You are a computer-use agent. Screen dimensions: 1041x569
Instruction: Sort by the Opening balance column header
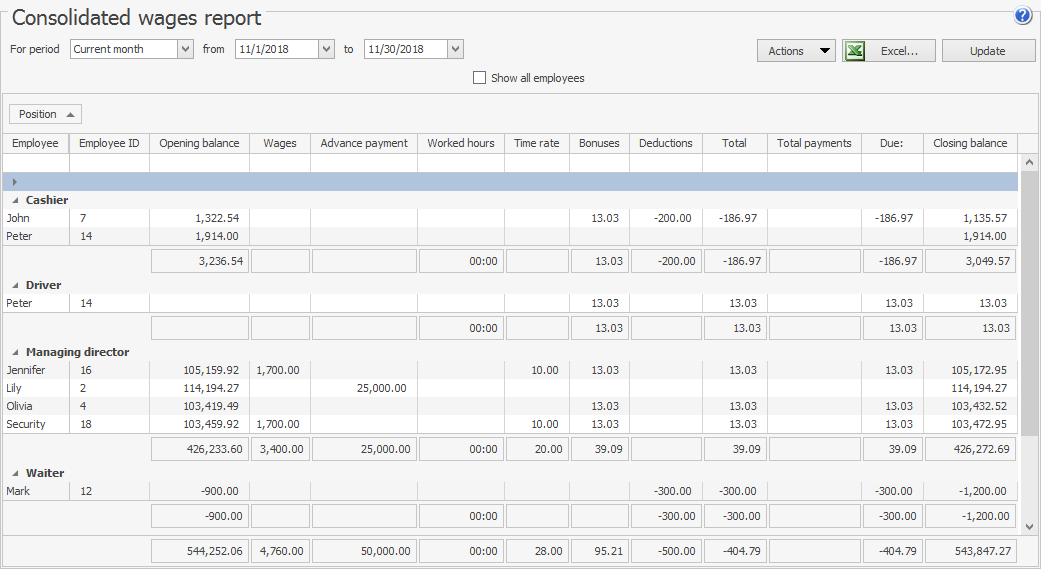coord(199,143)
